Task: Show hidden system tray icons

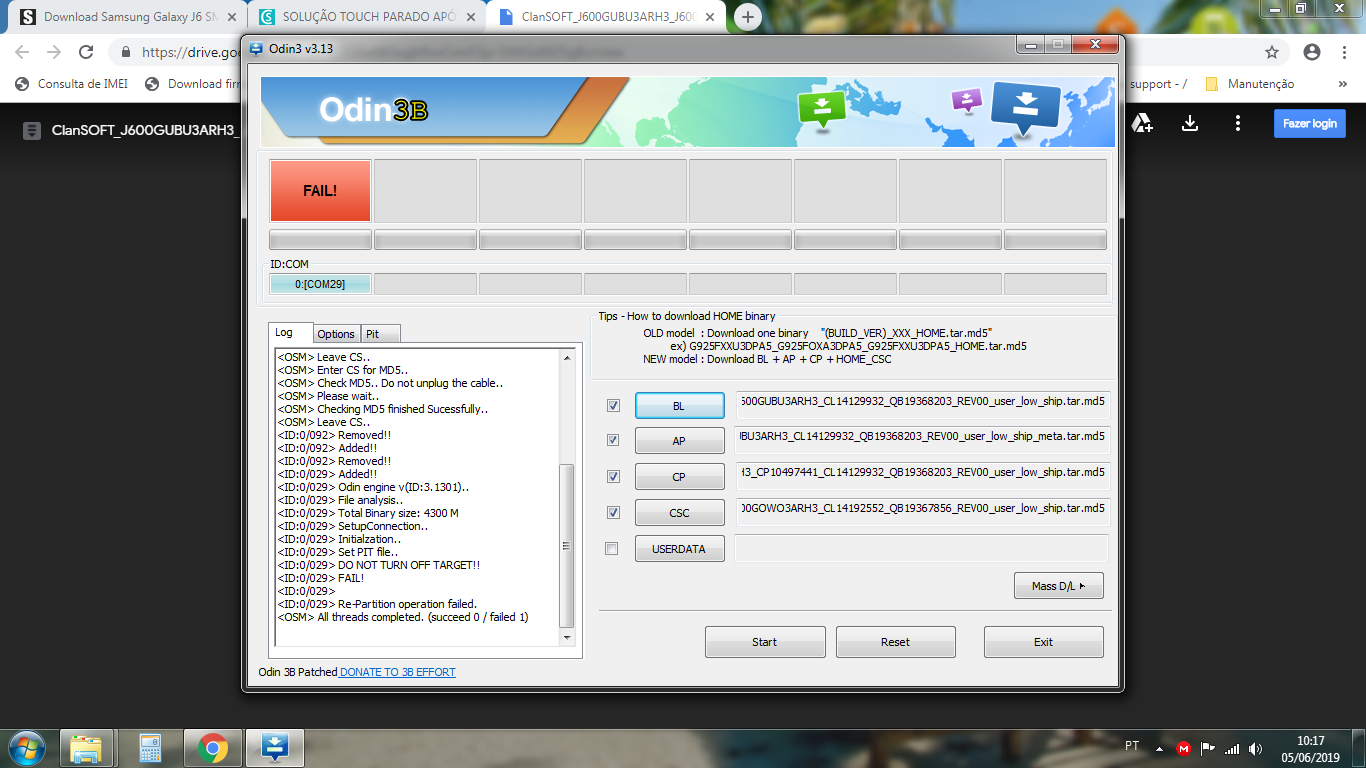Action: (x=1159, y=748)
